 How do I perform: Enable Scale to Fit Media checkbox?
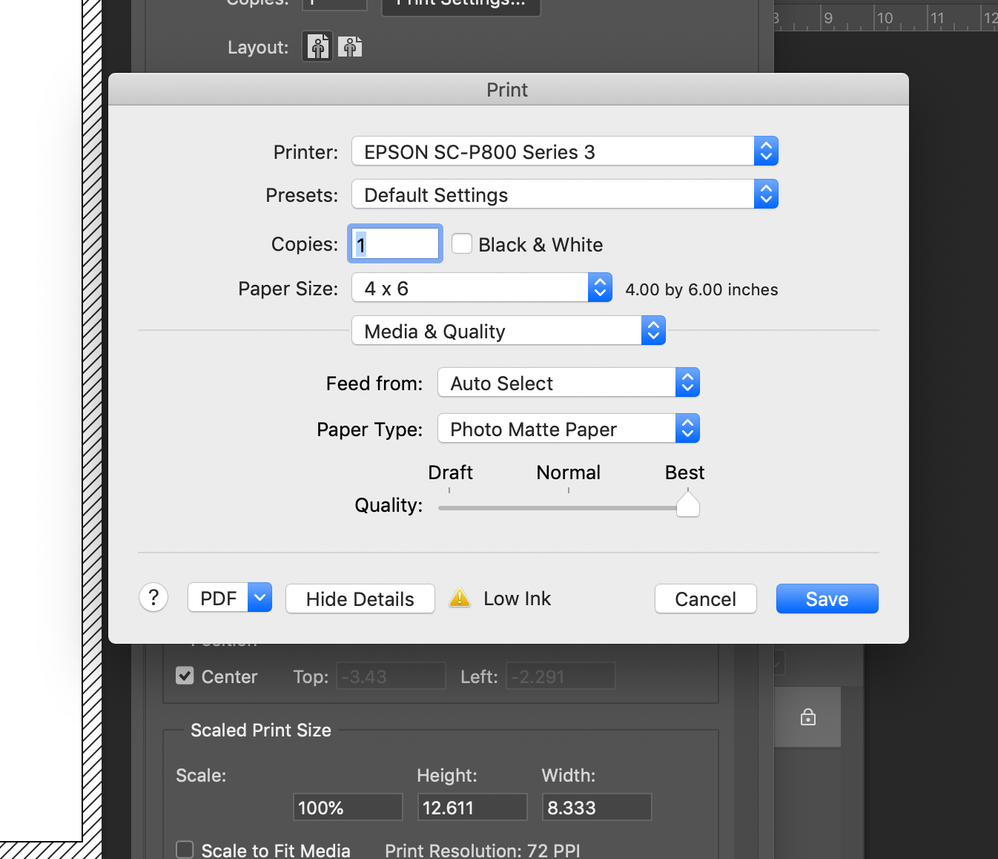[x=185, y=849]
